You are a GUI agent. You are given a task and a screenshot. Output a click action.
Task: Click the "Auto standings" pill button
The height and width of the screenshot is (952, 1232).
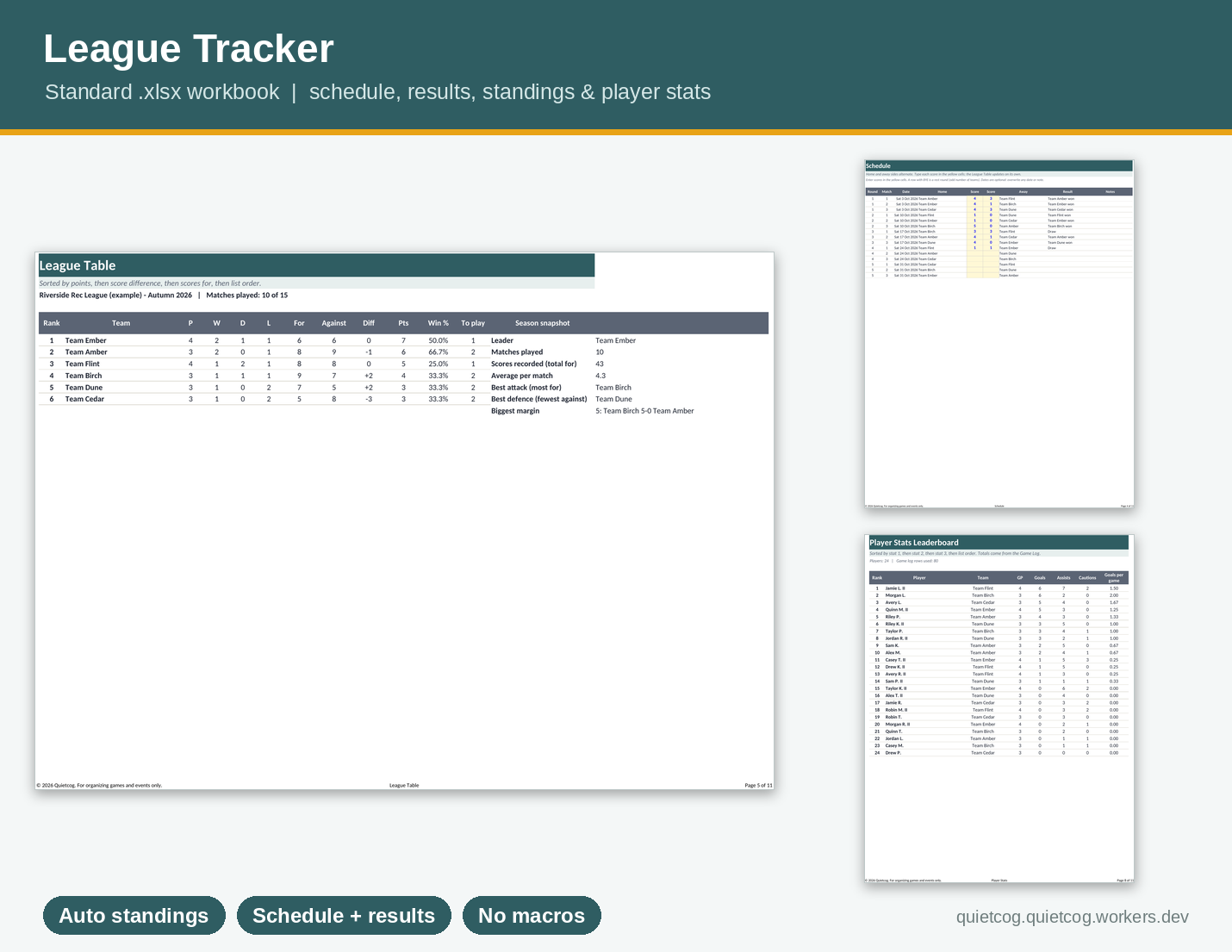click(x=134, y=916)
